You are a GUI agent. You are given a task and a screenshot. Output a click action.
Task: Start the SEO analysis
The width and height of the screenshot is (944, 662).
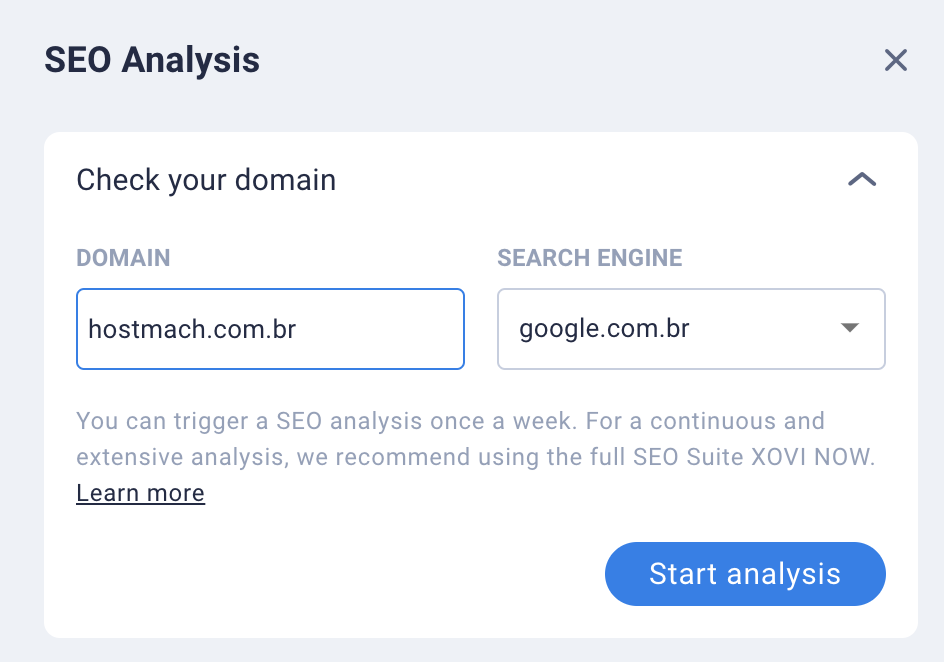(x=745, y=574)
